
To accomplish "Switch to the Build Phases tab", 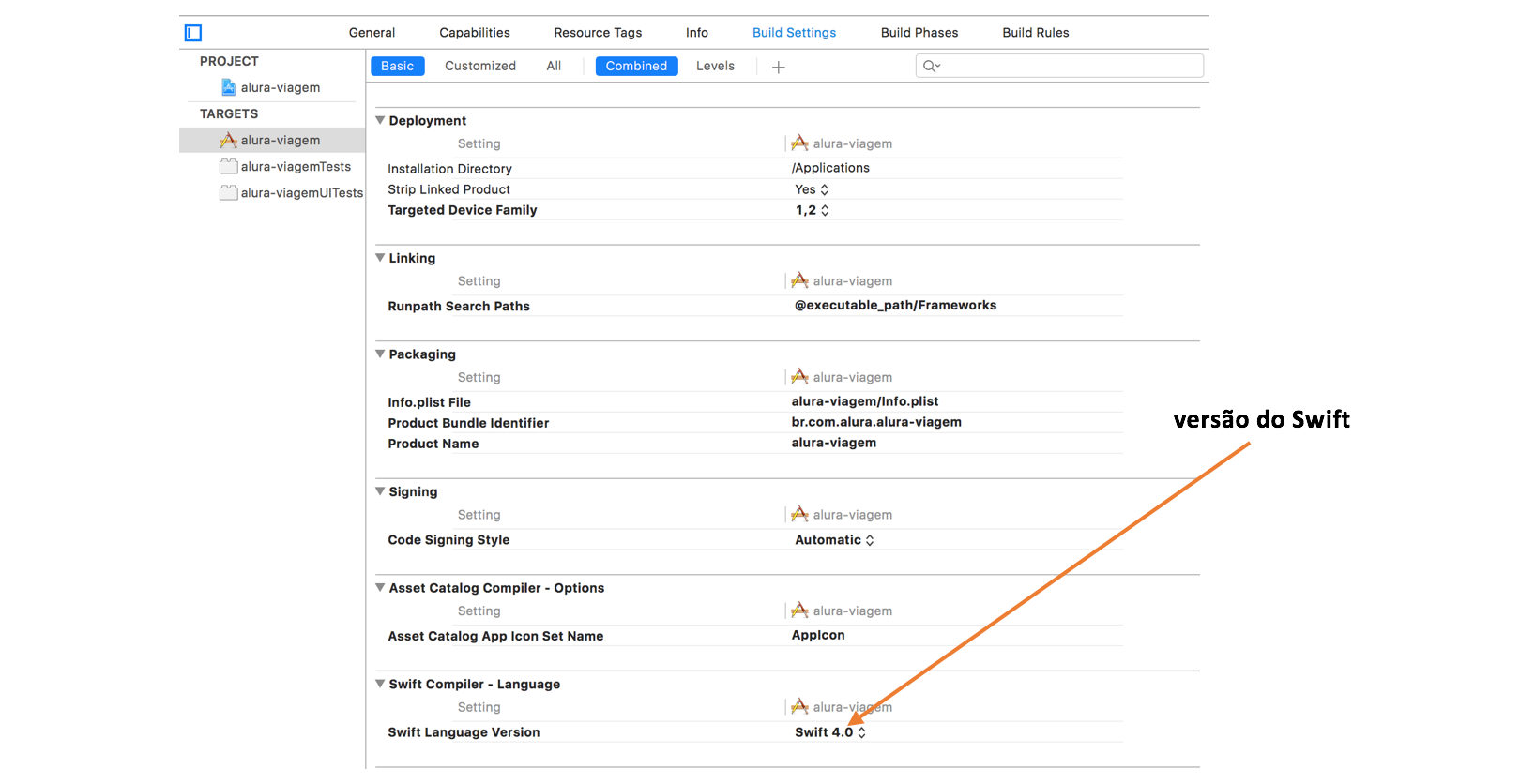I will 919,33.
